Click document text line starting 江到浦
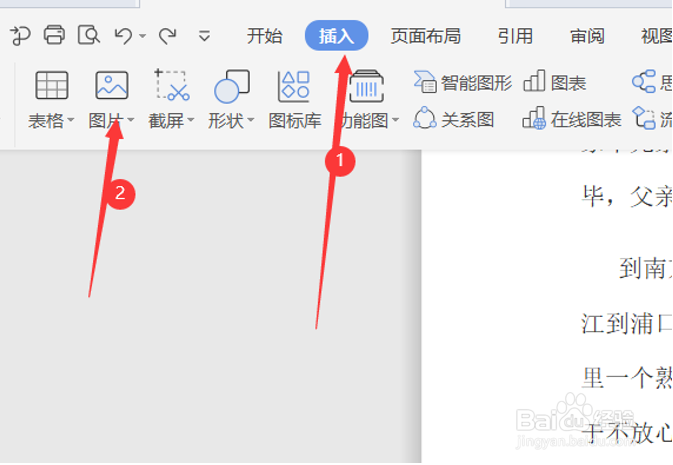 pos(627,324)
